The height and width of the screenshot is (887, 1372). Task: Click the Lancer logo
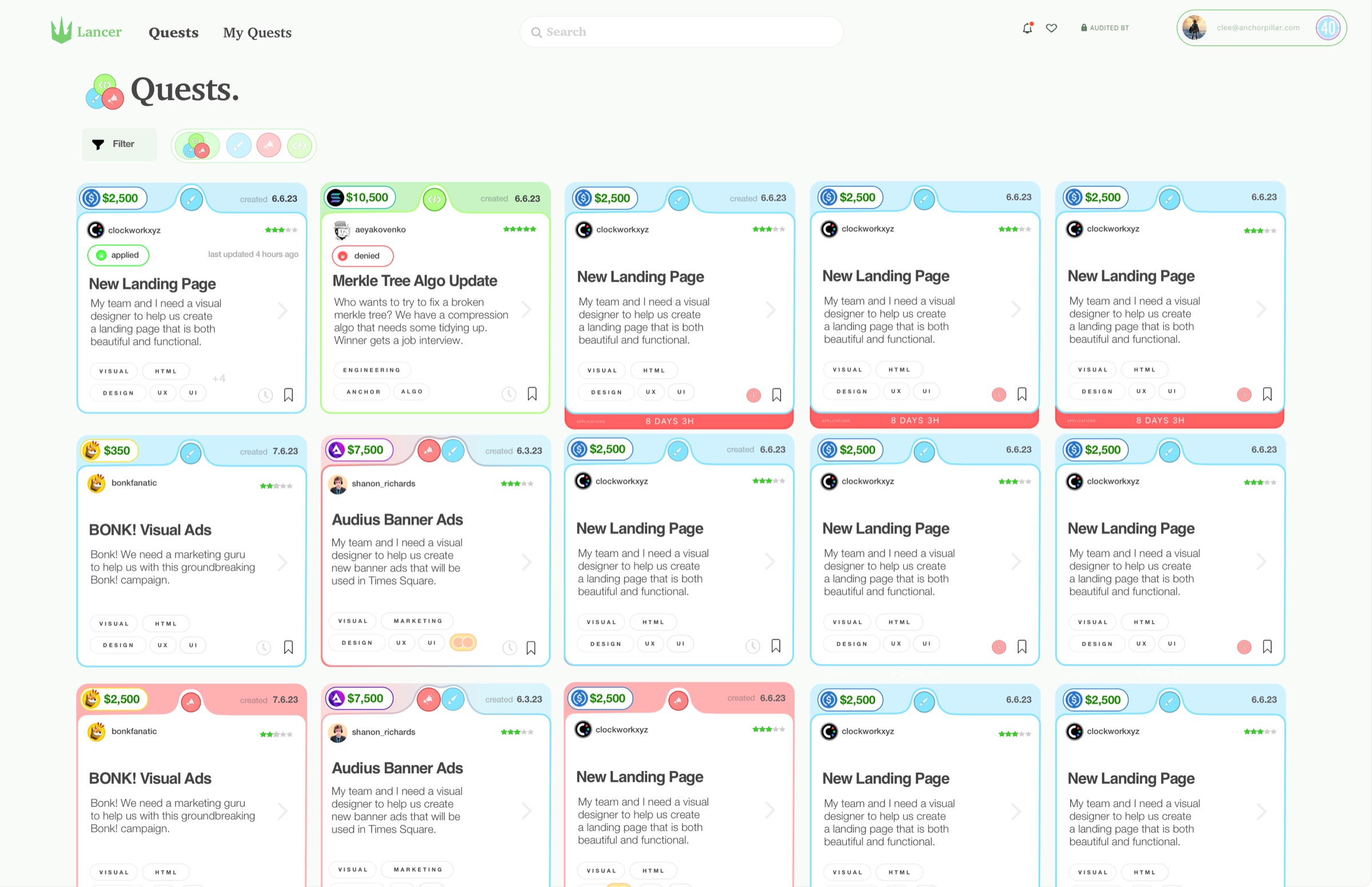coord(86,30)
